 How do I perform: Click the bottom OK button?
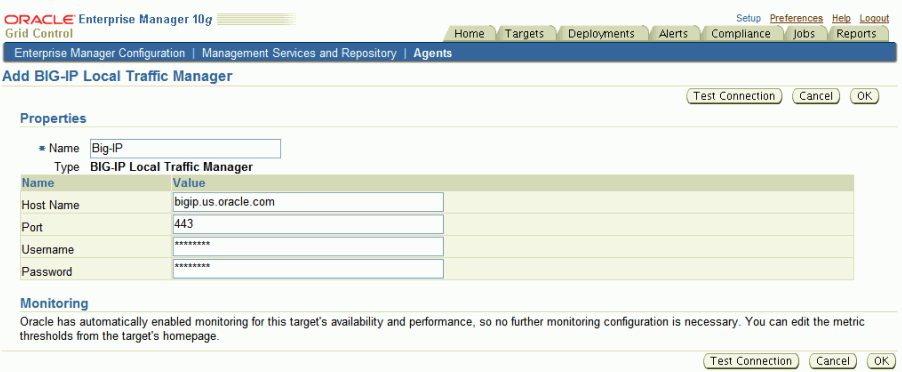[x=881, y=361]
